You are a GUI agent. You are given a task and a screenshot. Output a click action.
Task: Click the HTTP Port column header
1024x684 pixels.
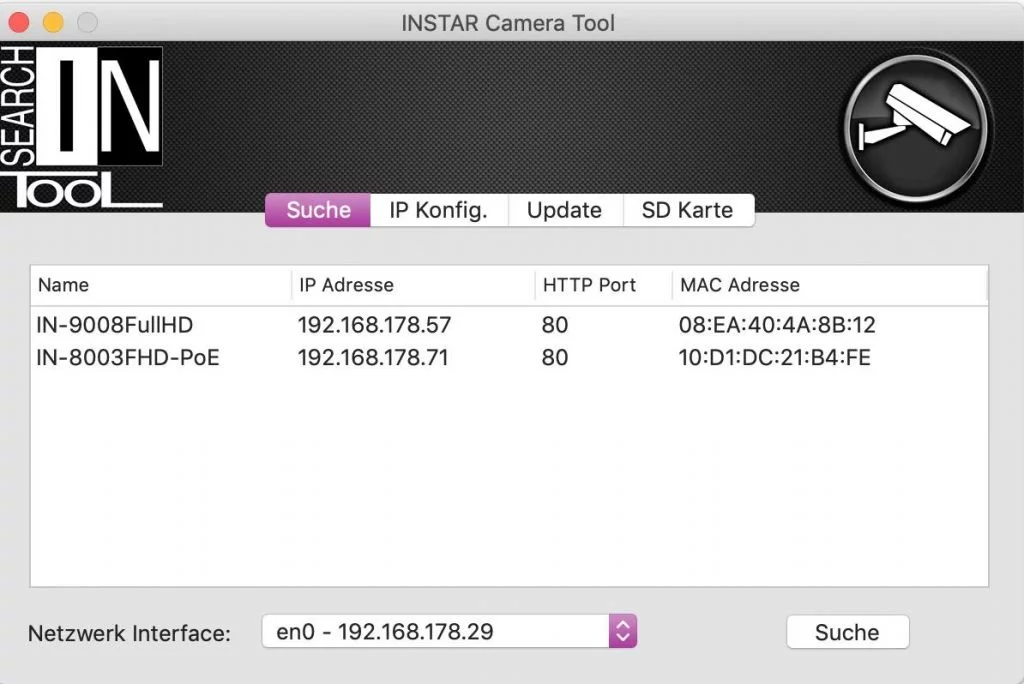(603, 285)
